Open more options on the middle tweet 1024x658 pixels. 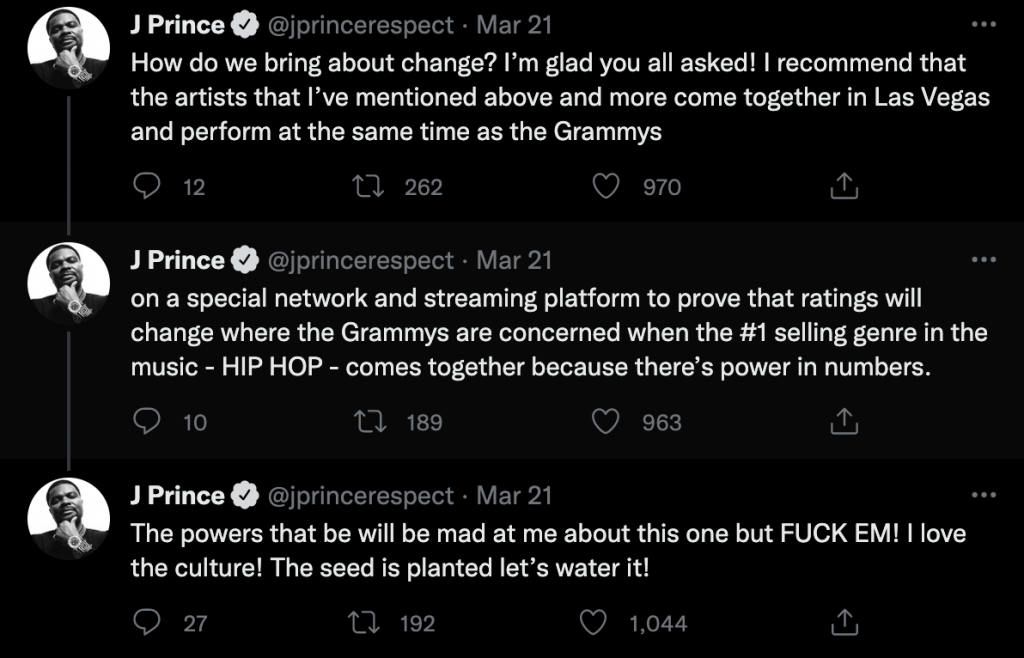[x=984, y=260]
